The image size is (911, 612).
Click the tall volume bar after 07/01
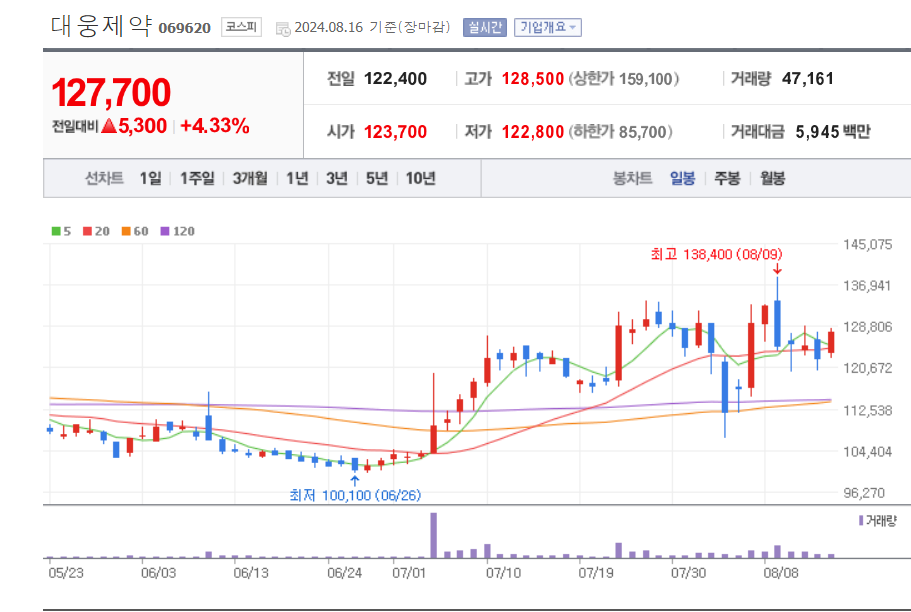433,535
